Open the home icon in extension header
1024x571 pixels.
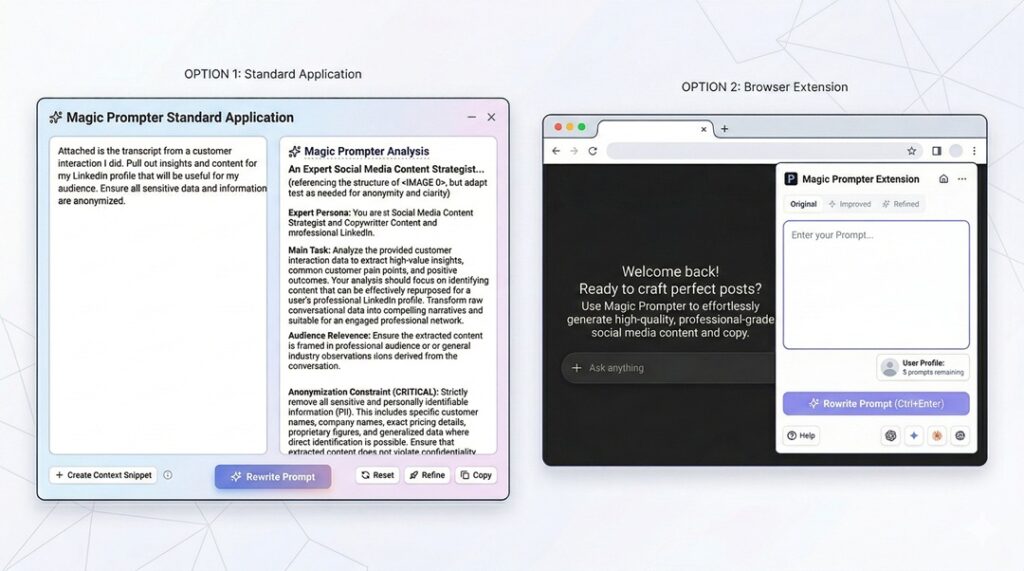[x=943, y=179]
